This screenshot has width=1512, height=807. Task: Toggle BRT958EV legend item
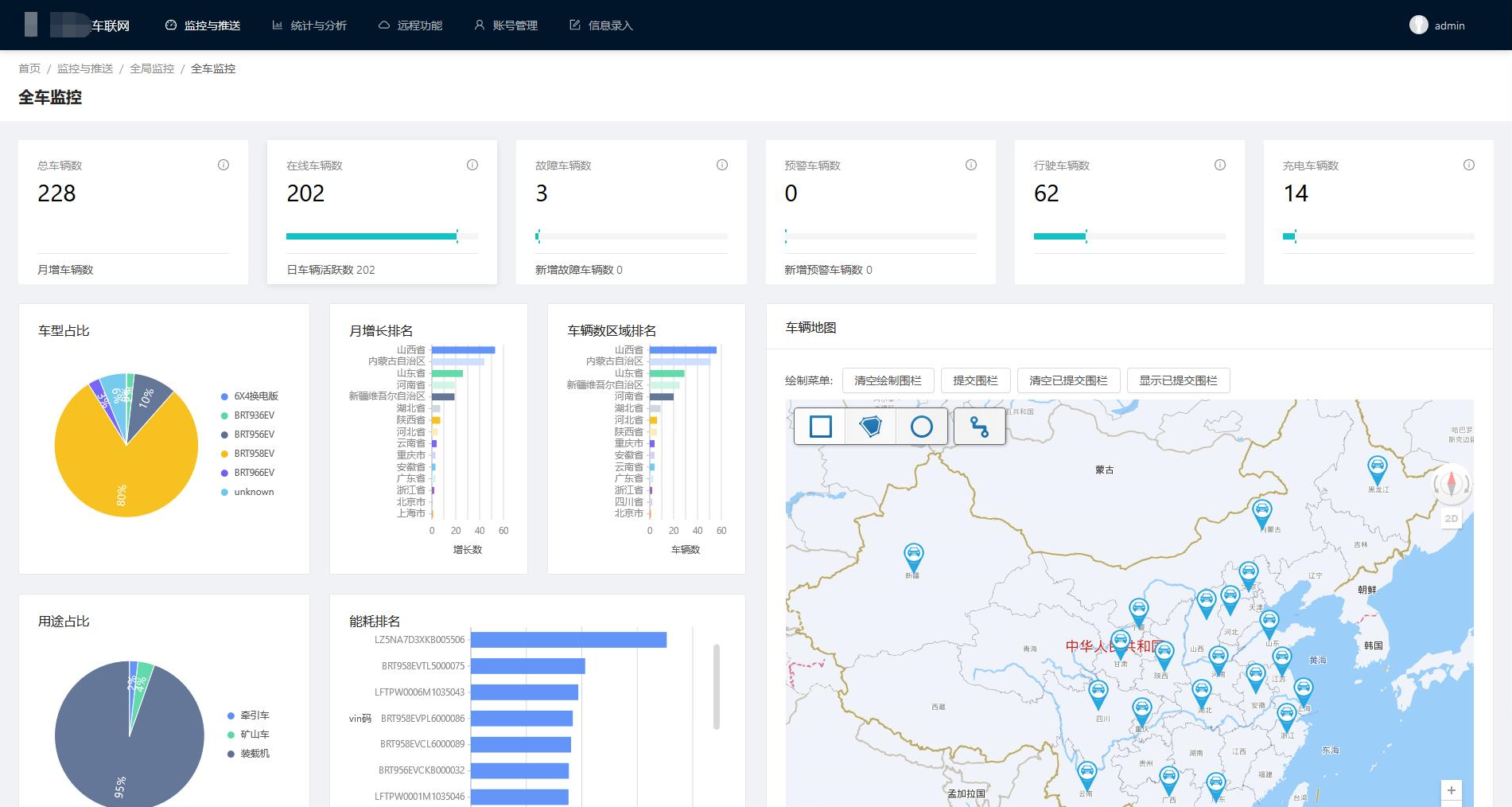coord(247,454)
